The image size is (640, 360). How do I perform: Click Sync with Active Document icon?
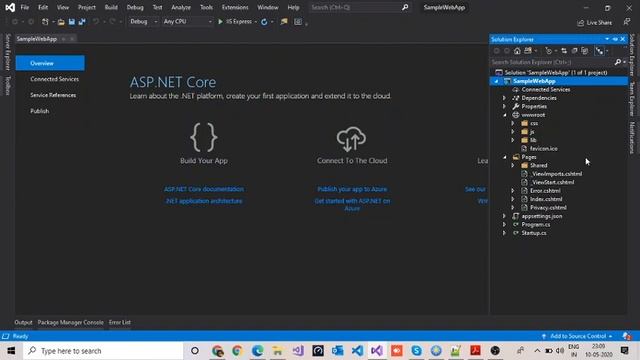click(x=564, y=51)
